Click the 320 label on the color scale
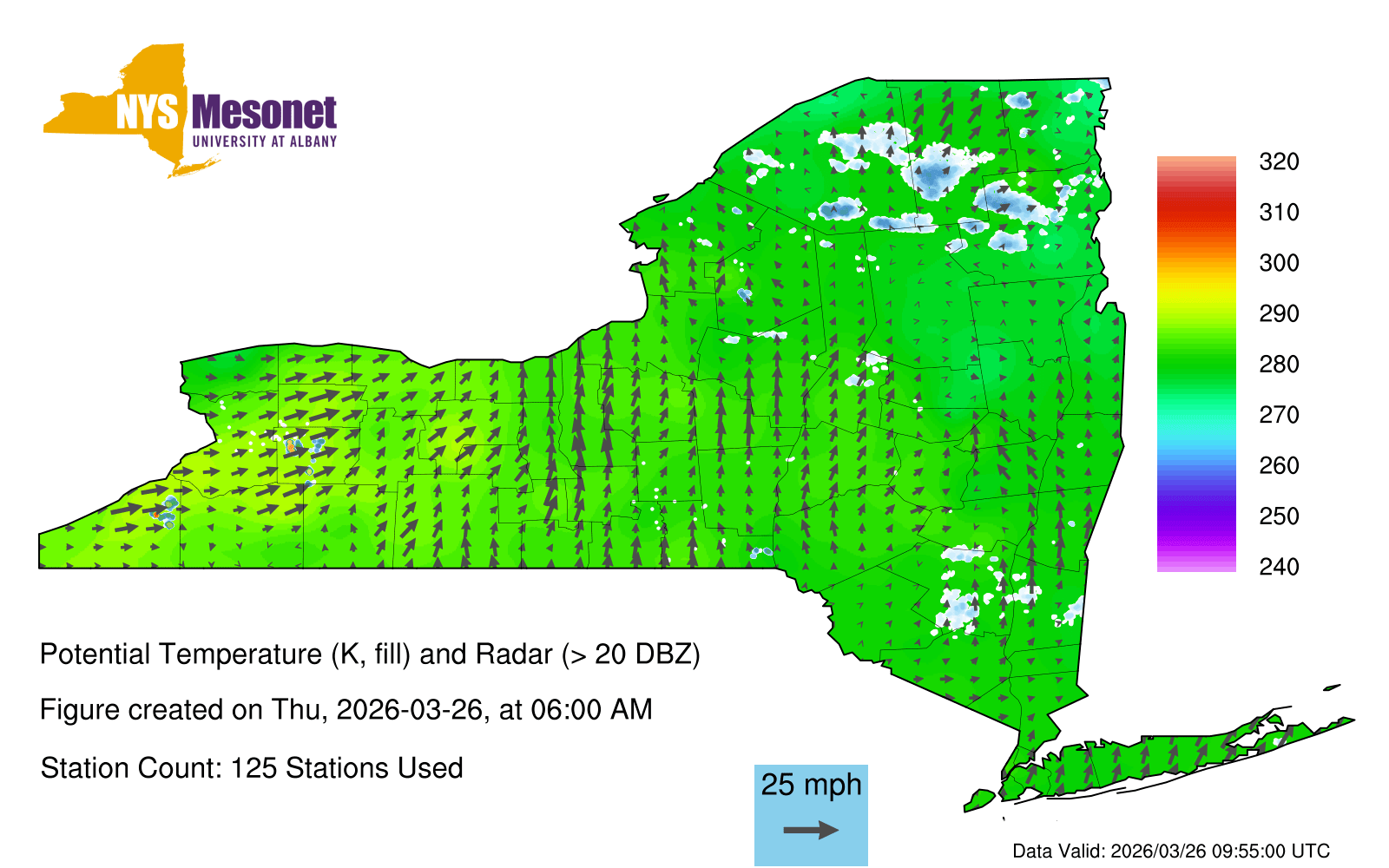The image size is (1389, 868). tap(1279, 161)
